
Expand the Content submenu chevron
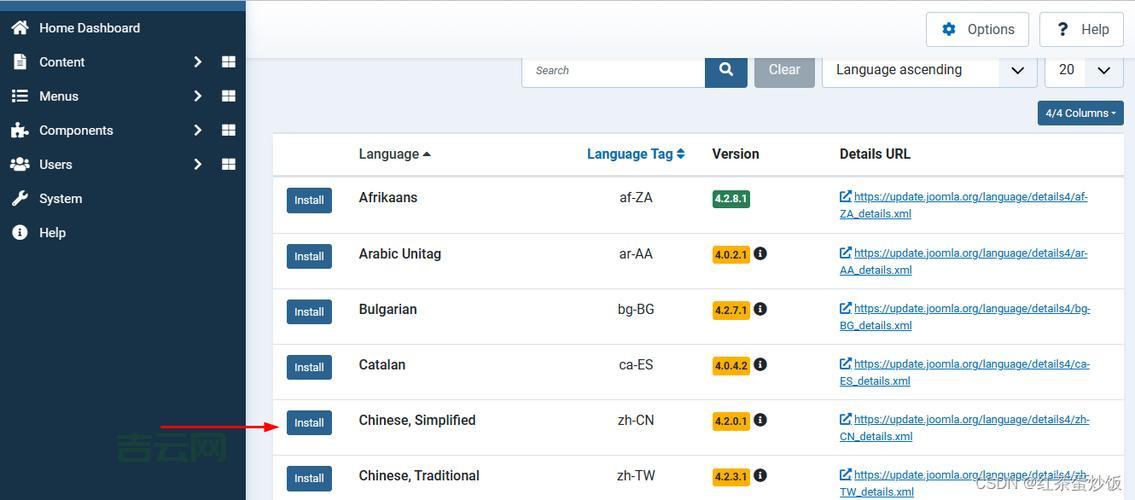[x=197, y=62]
